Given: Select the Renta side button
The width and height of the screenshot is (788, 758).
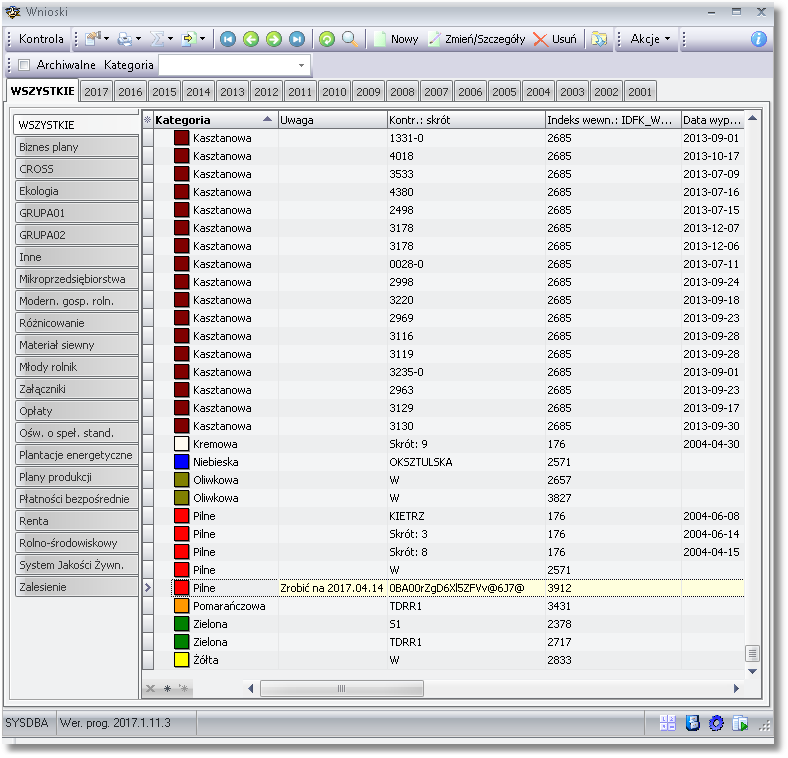Looking at the screenshot, I should pyautogui.click(x=77, y=521).
